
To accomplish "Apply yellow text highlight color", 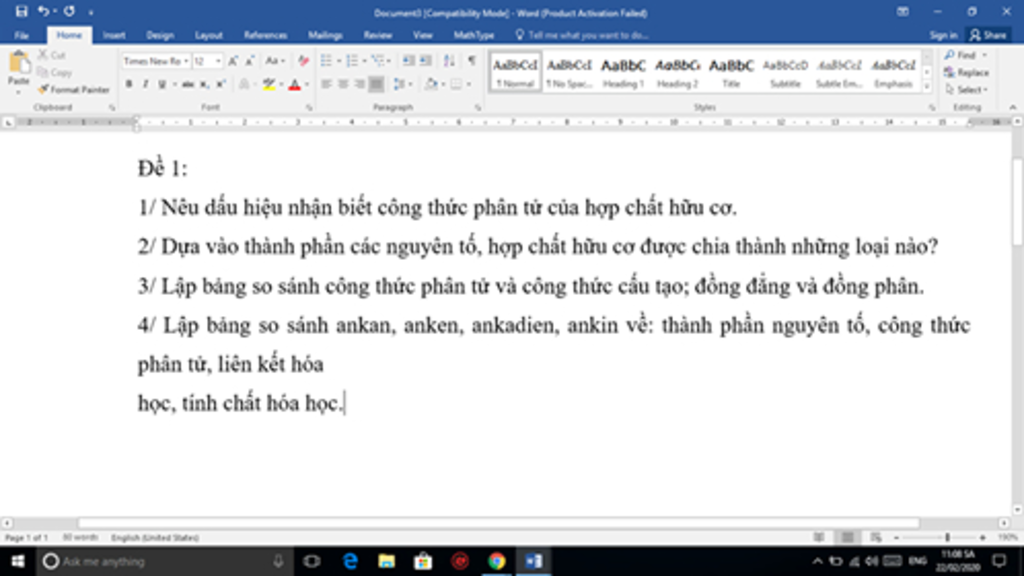I will click(x=269, y=84).
